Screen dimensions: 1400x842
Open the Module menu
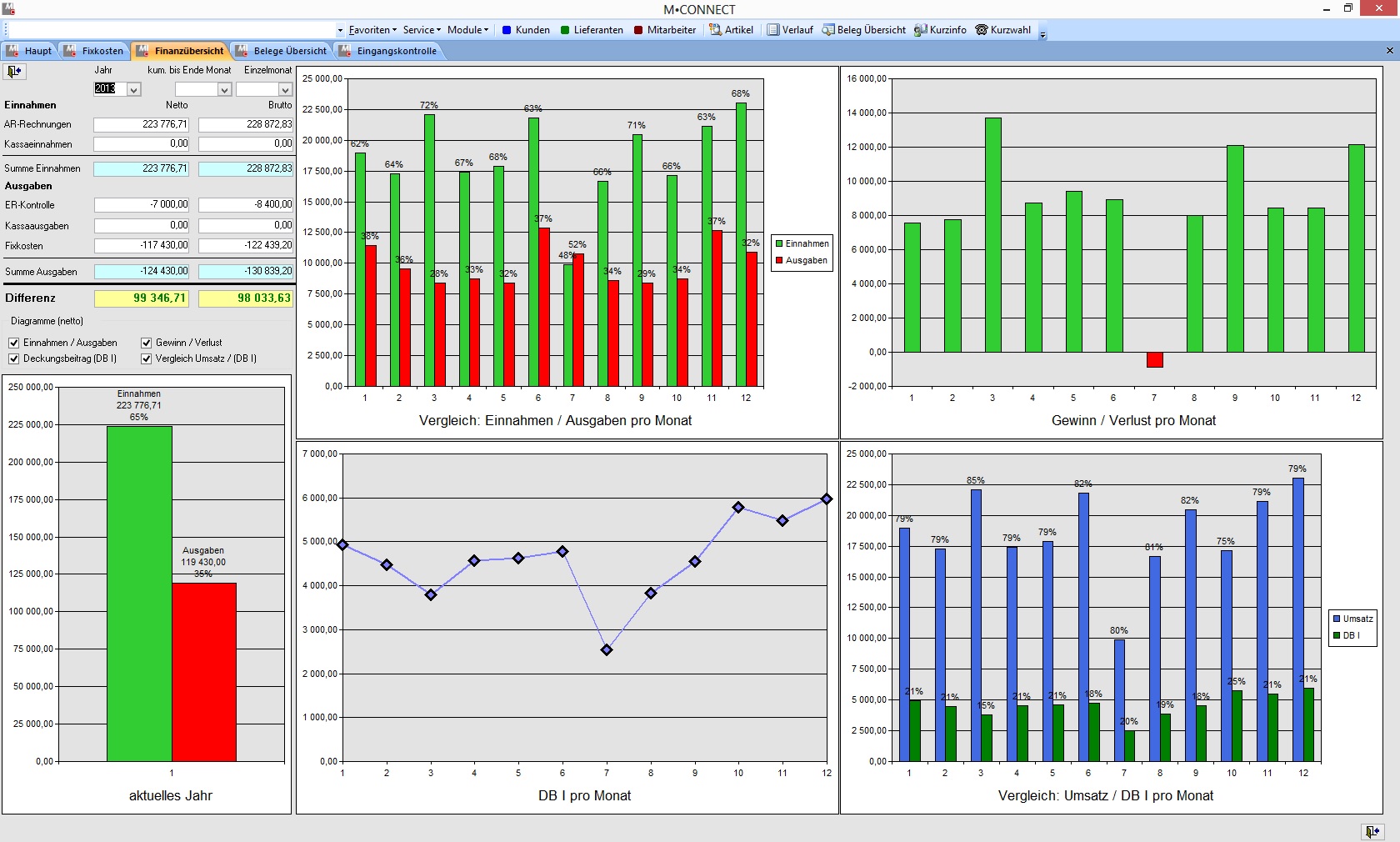(x=467, y=30)
